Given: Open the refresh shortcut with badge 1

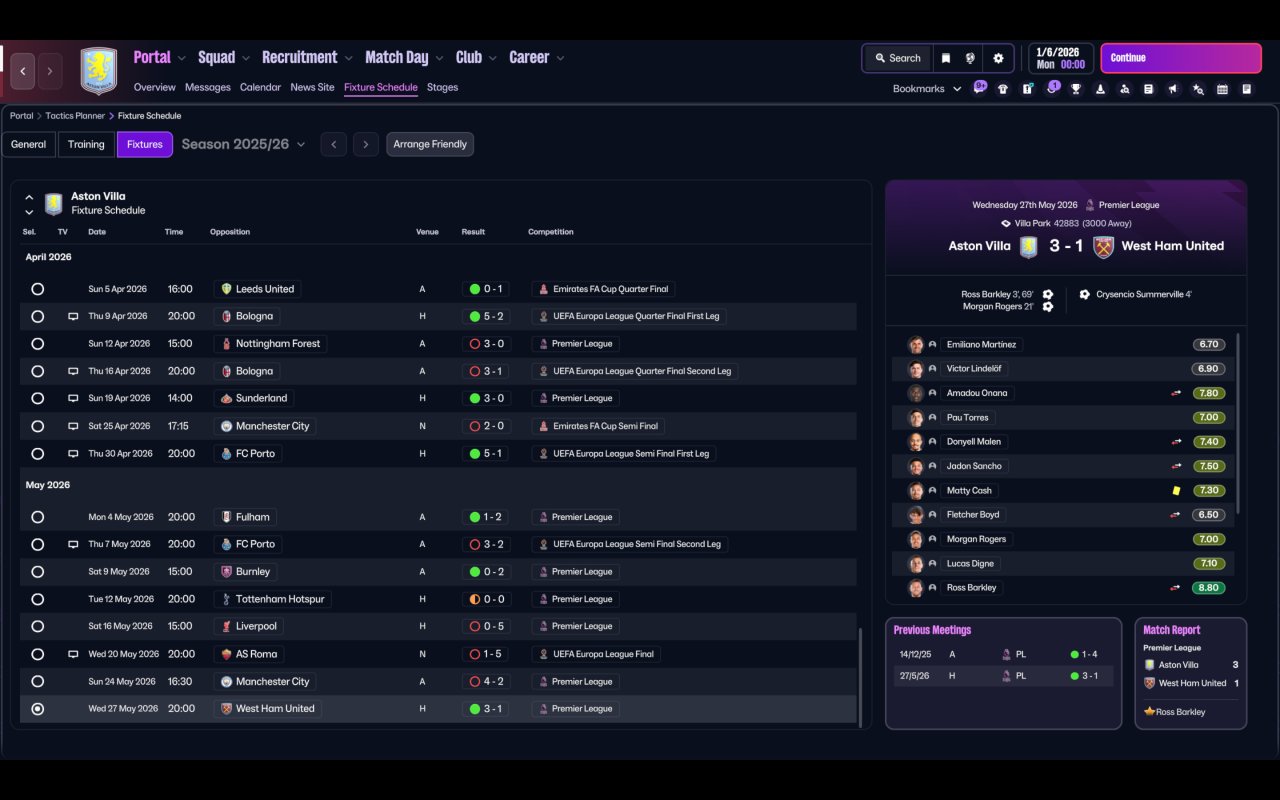Looking at the screenshot, I should (1052, 88).
